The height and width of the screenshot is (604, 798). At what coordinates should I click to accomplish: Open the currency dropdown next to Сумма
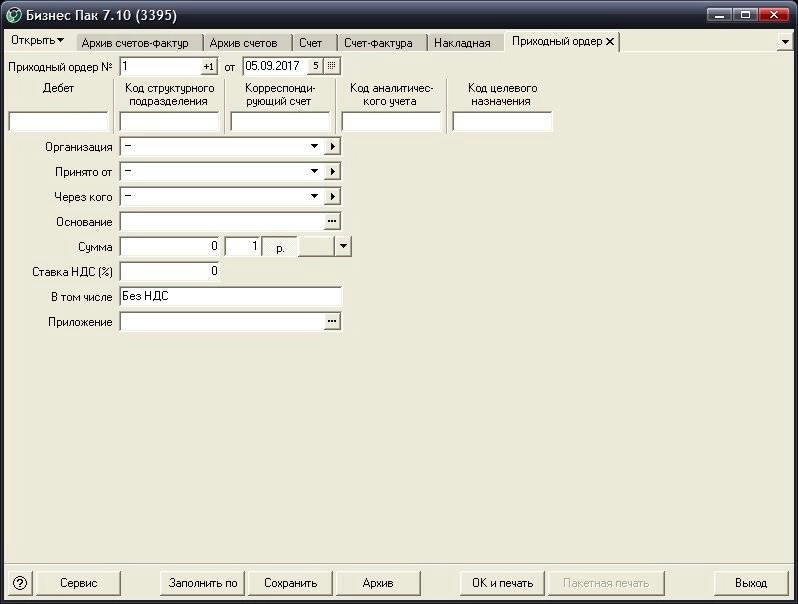(344, 247)
